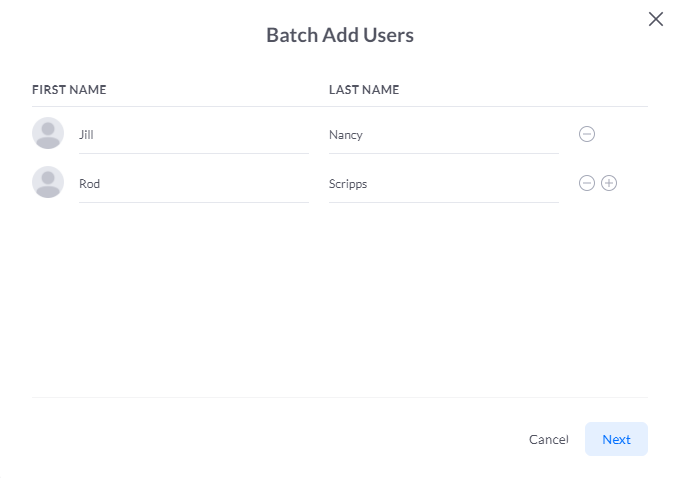Click the LAST NAME column header
Viewport: 679px width, 478px height.
pos(364,90)
